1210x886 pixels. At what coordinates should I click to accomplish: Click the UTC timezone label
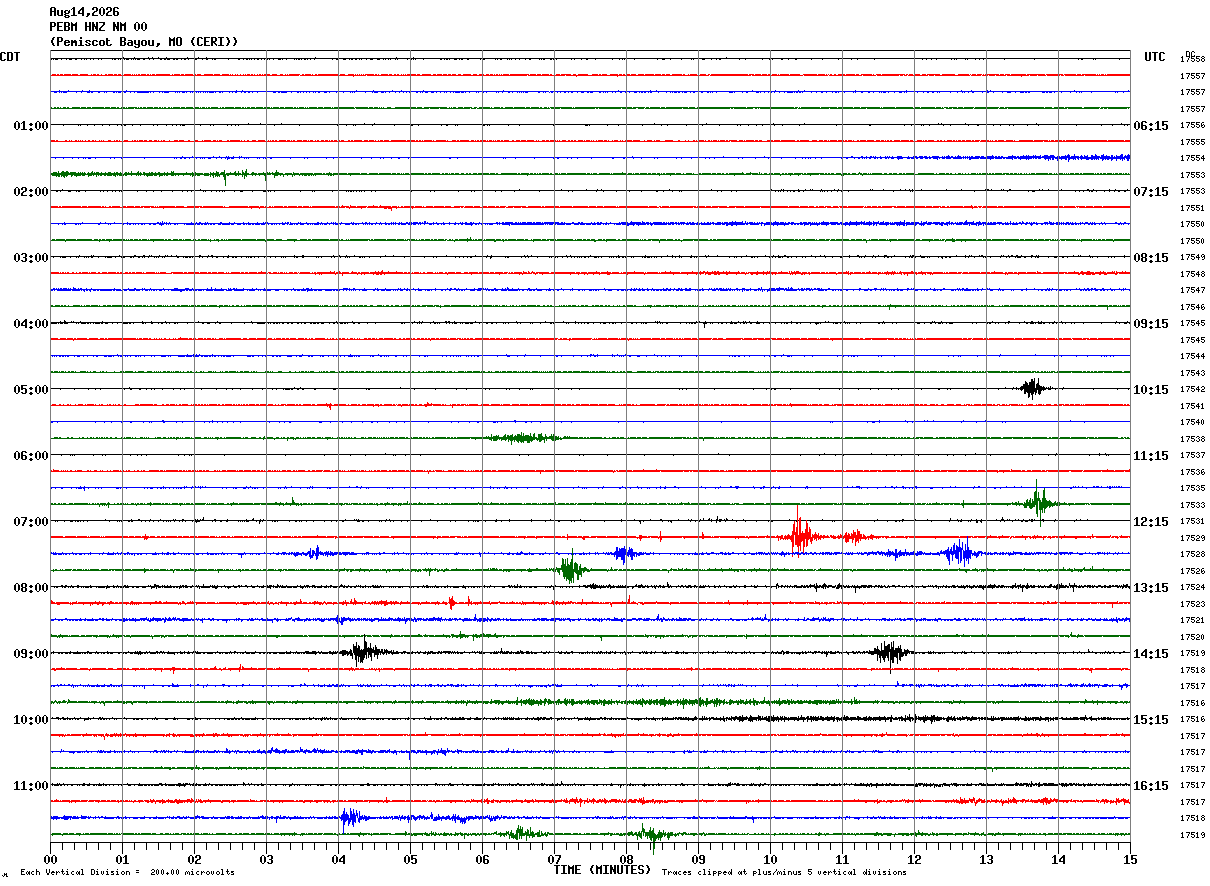coord(1155,57)
